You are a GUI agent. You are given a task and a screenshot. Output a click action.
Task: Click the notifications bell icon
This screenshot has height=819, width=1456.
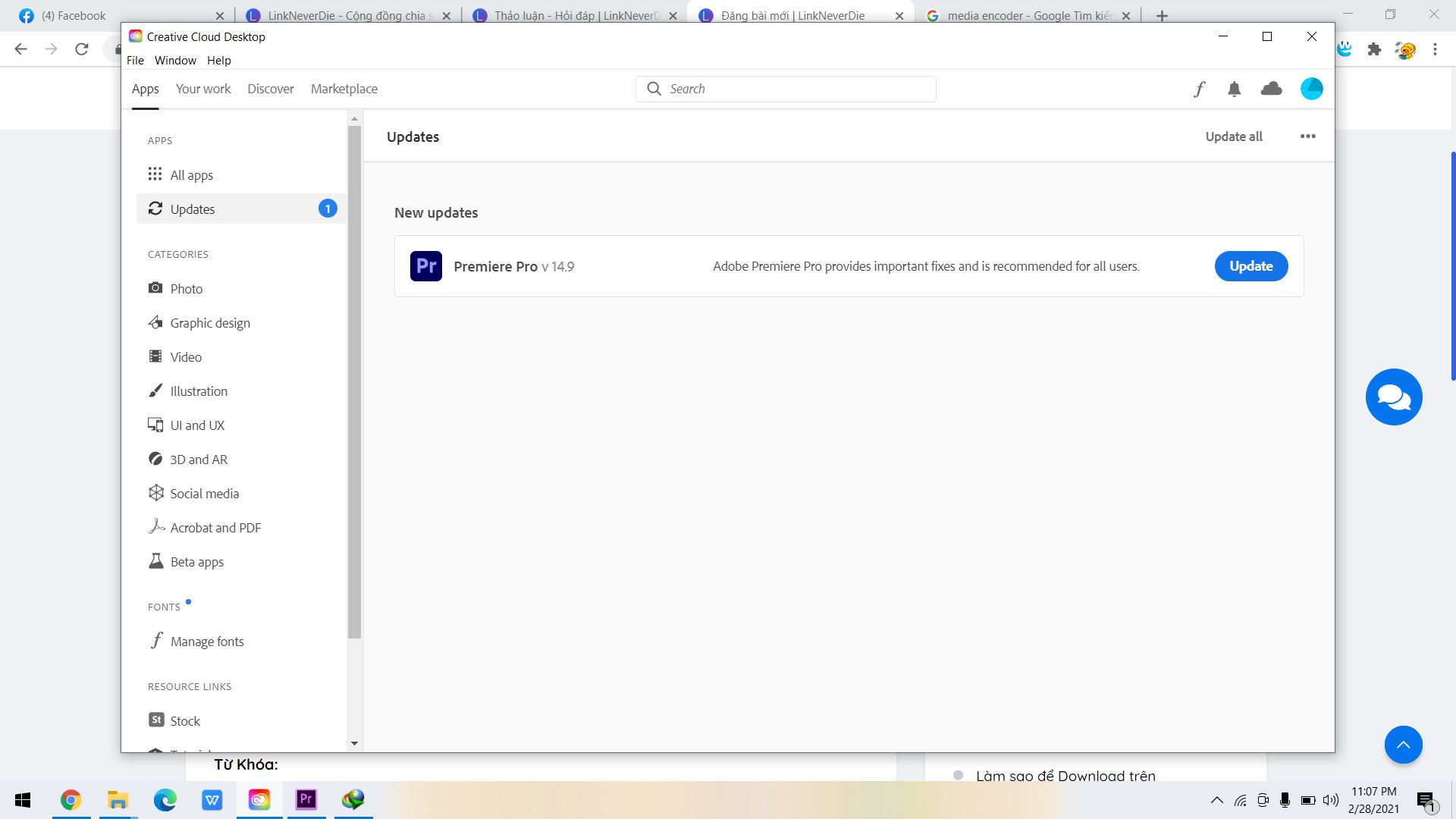click(x=1234, y=88)
